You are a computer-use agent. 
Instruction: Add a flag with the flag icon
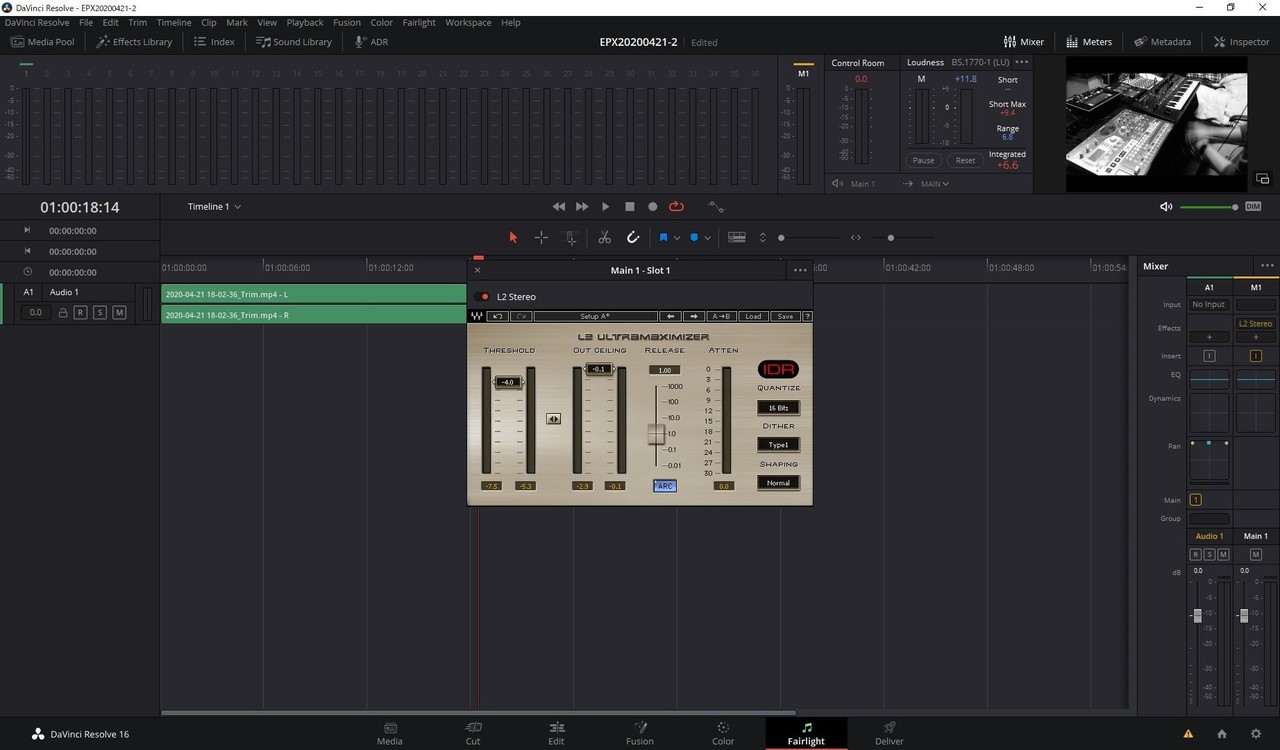click(663, 237)
